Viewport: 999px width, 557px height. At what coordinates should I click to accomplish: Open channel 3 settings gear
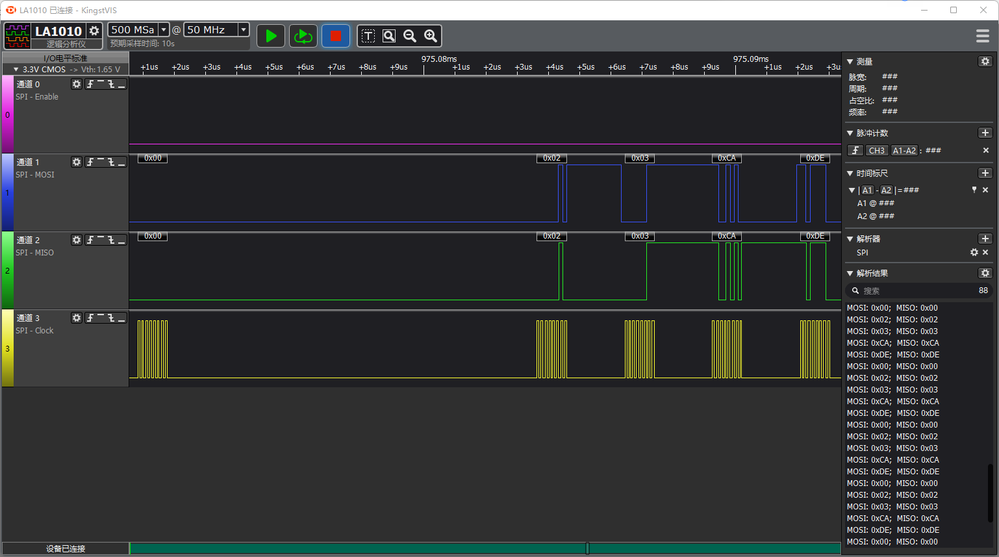coord(76,317)
